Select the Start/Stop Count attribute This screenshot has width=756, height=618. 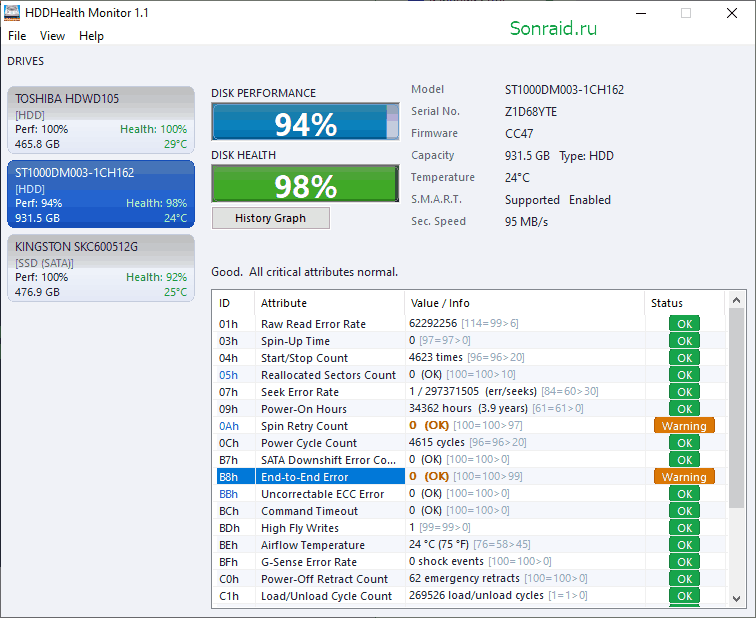470,358
